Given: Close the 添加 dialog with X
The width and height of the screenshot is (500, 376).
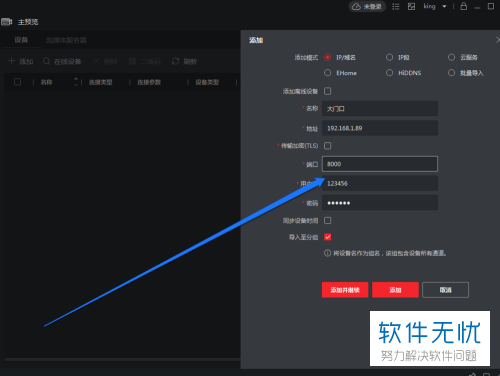Looking at the screenshot, I should [x=498, y=40].
